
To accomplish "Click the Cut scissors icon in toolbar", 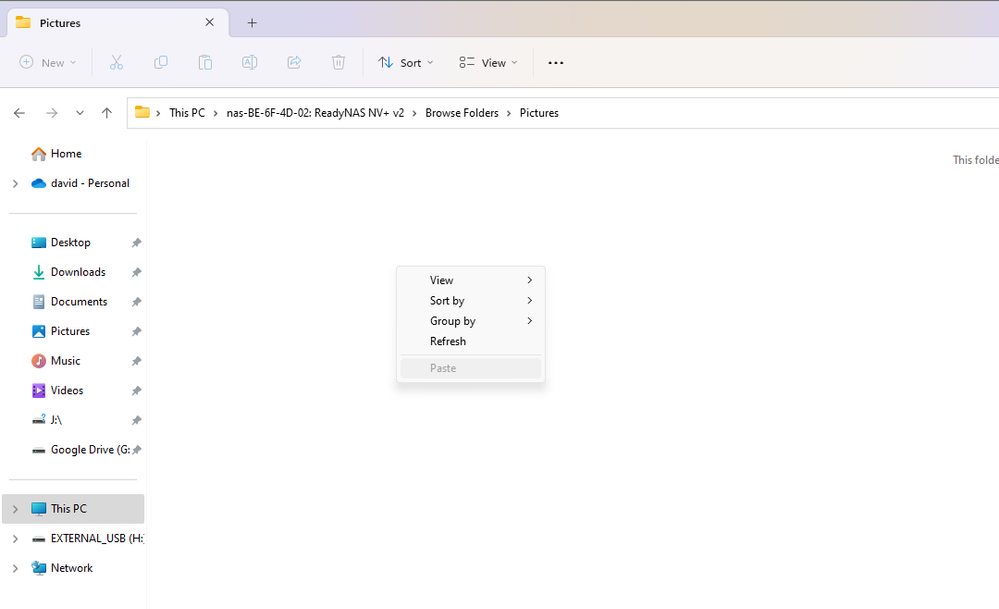I will coord(116,63).
